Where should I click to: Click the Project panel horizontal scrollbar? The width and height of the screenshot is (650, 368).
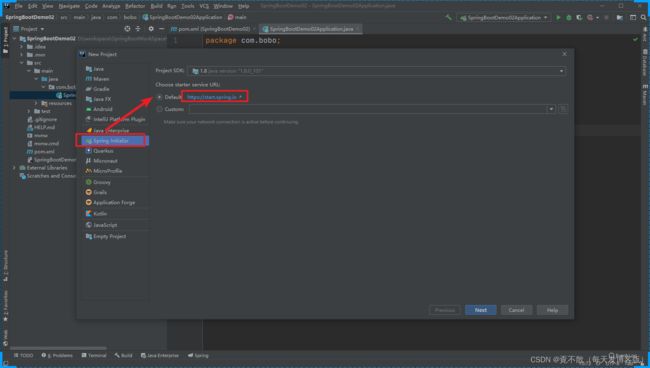pos(58,348)
